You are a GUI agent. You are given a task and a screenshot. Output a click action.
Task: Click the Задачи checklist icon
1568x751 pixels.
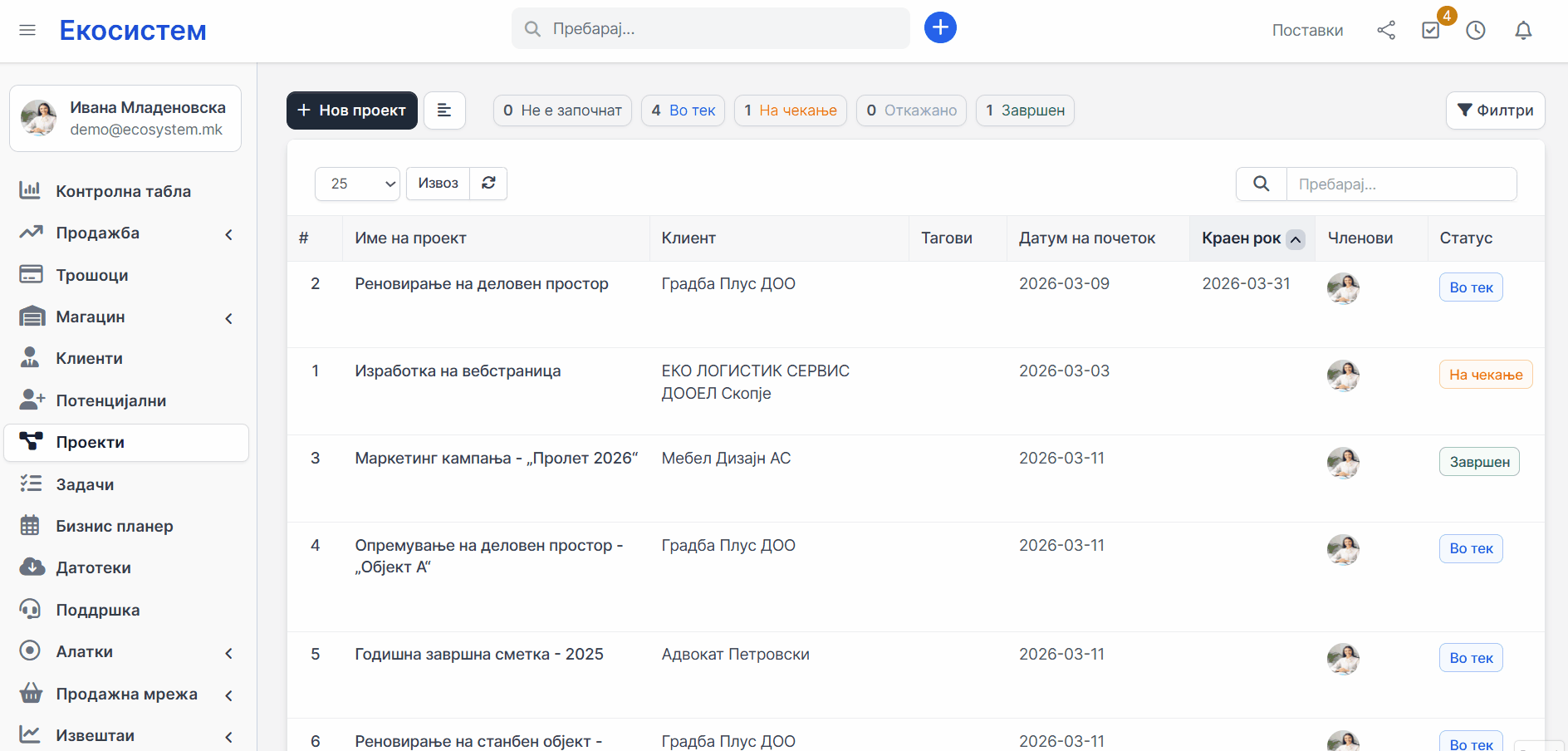point(31,484)
